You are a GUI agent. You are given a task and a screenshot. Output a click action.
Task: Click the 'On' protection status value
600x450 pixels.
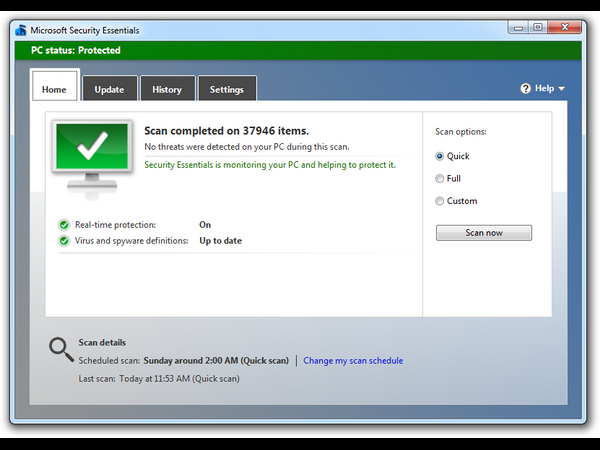[205, 225]
